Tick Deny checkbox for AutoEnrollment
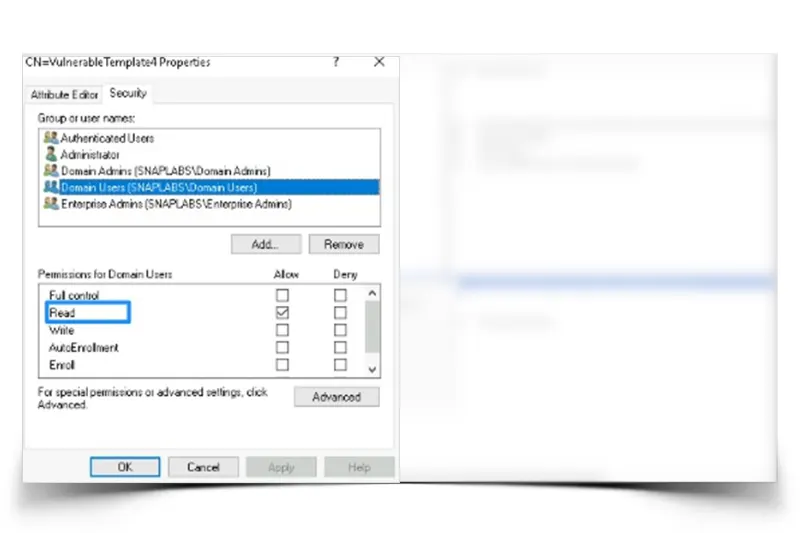 point(340,347)
